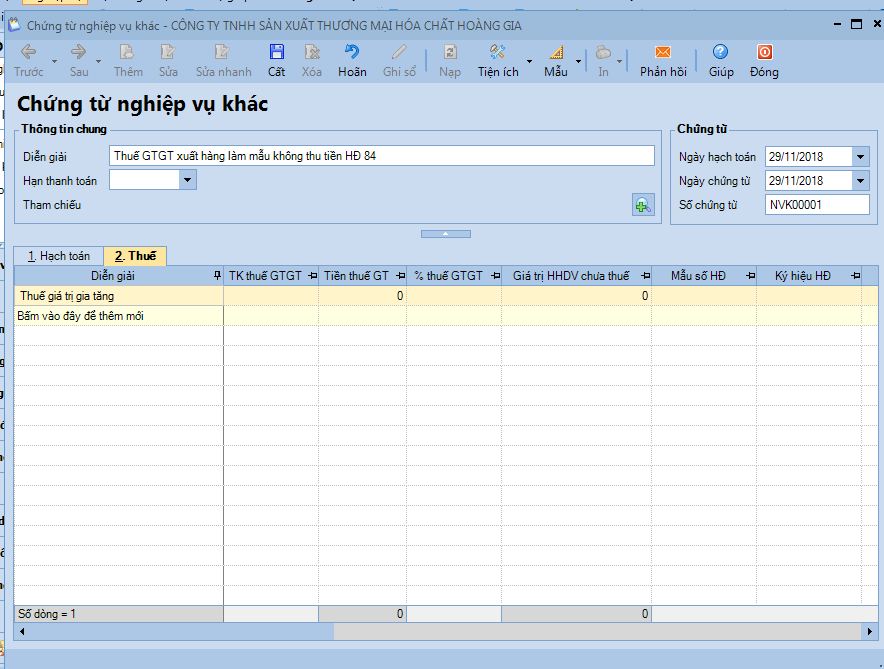This screenshot has width=884, height=669.
Task: Click the Sau (next) arrow icon
Action: [x=78, y=52]
